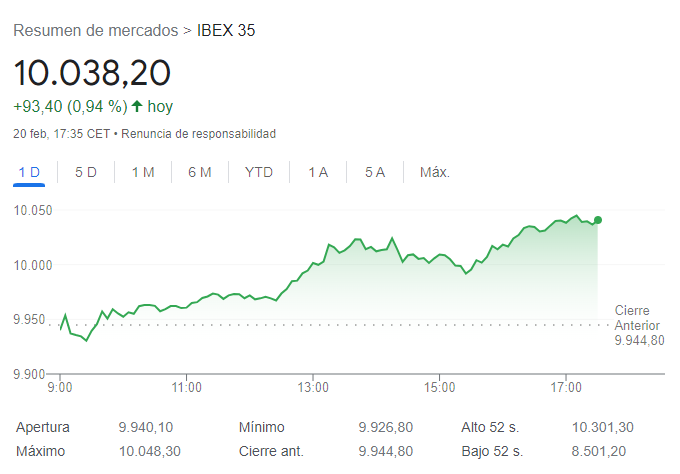Select the Bajo 52 s. value 8.501,20

click(x=598, y=451)
